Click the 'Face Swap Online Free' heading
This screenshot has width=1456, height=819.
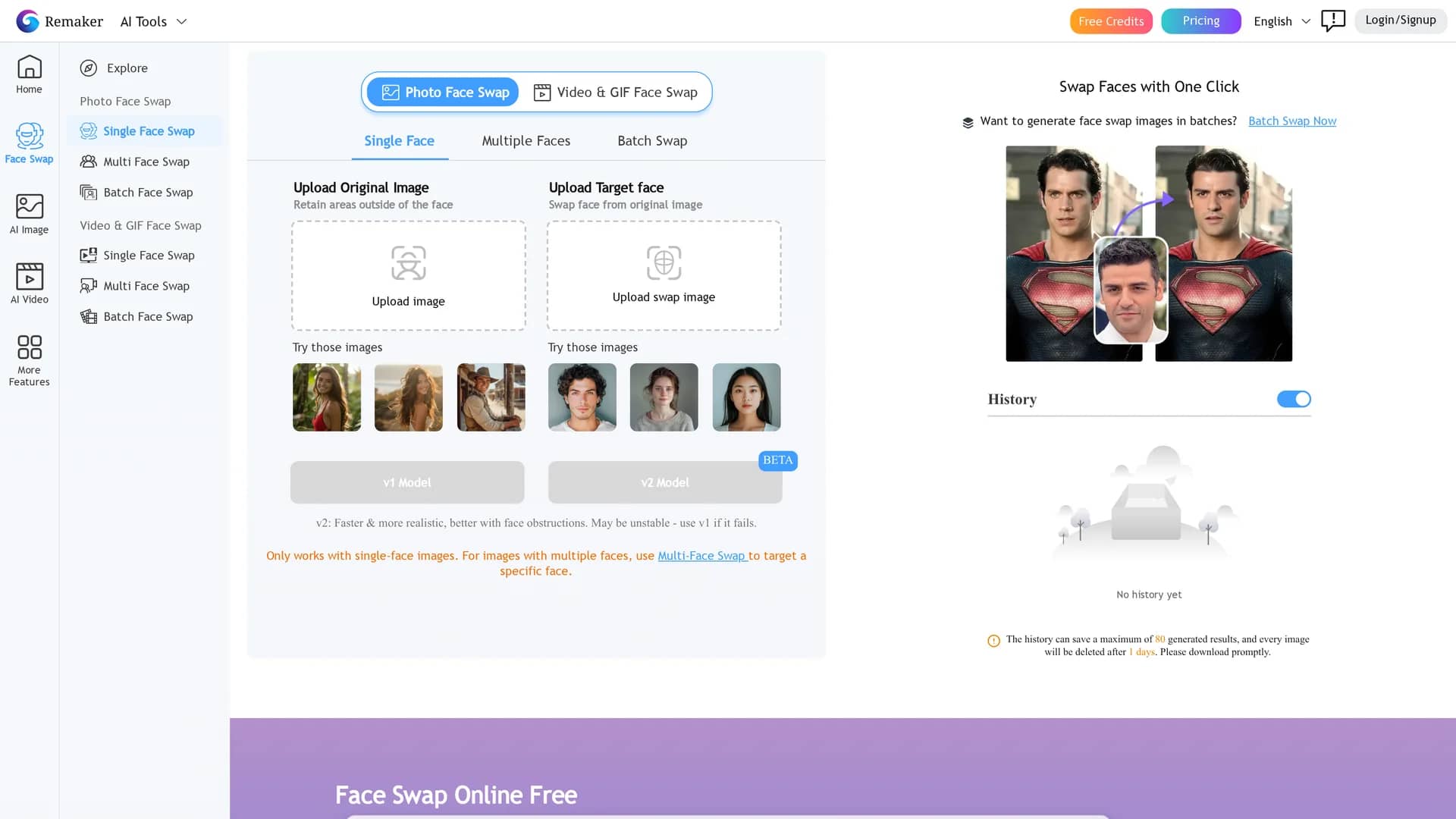456,795
